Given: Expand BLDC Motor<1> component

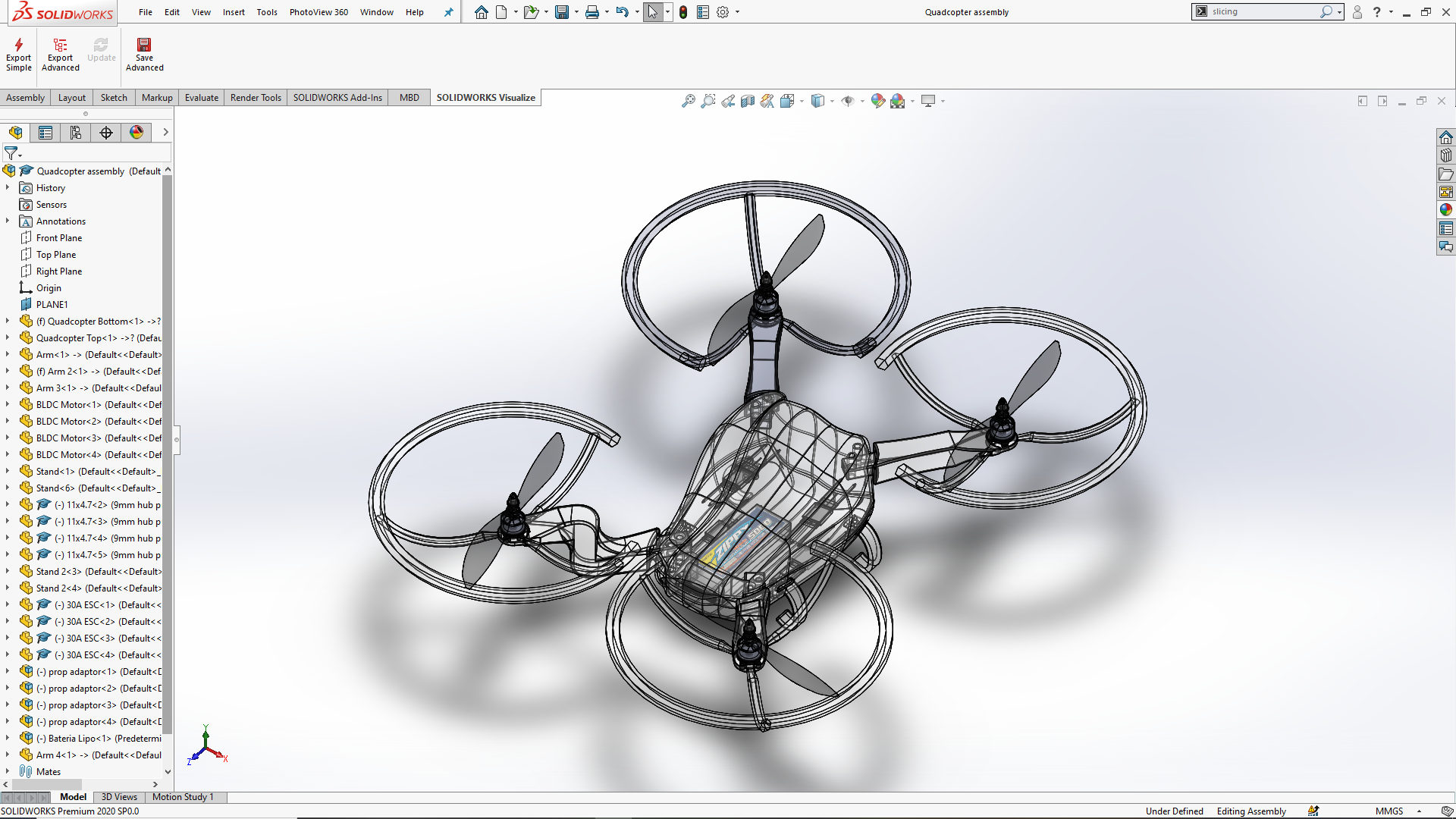Looking at the screenshot, I should pos(8,404).
